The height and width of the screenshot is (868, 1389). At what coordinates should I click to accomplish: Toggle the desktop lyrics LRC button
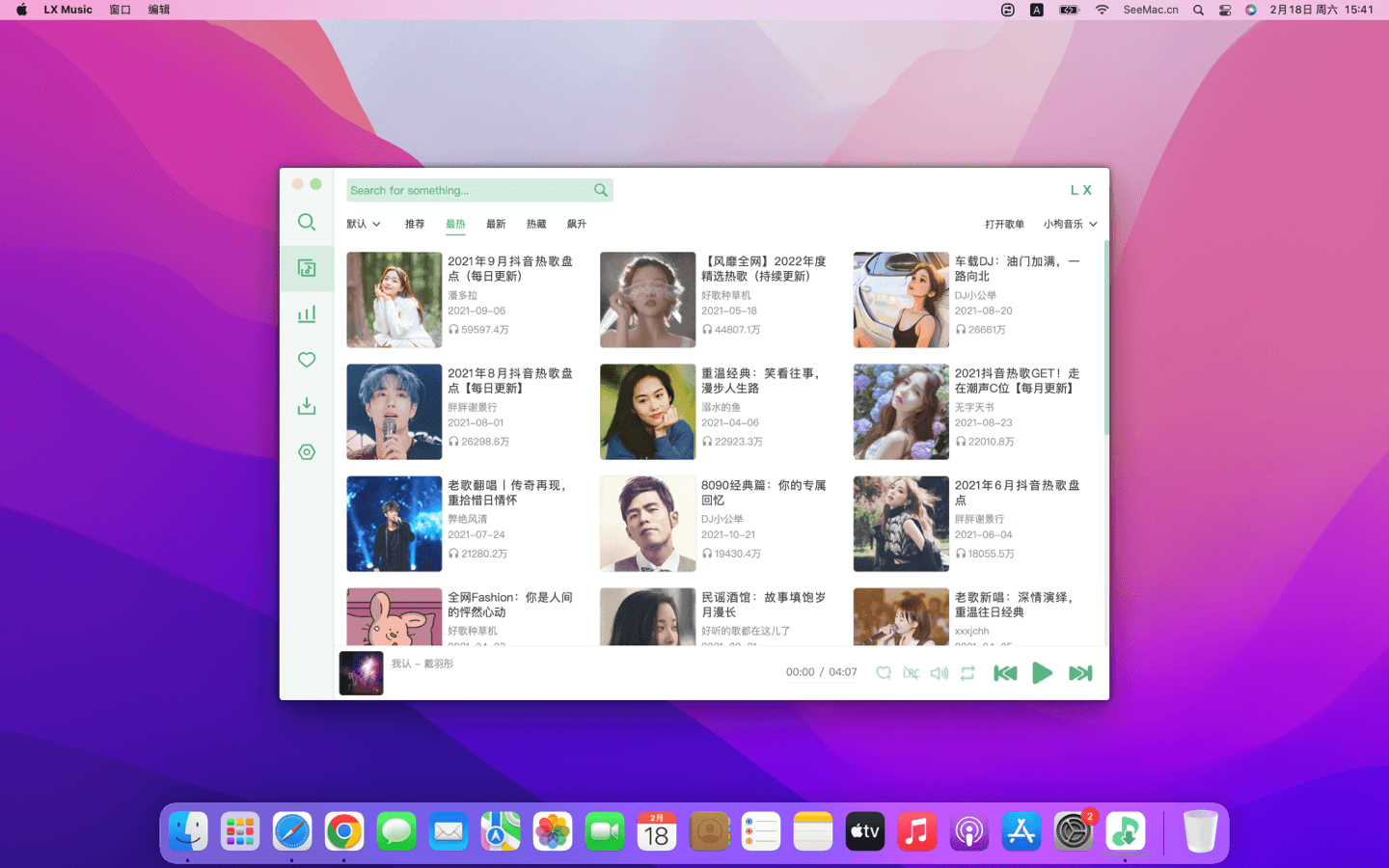click(912, 673)
